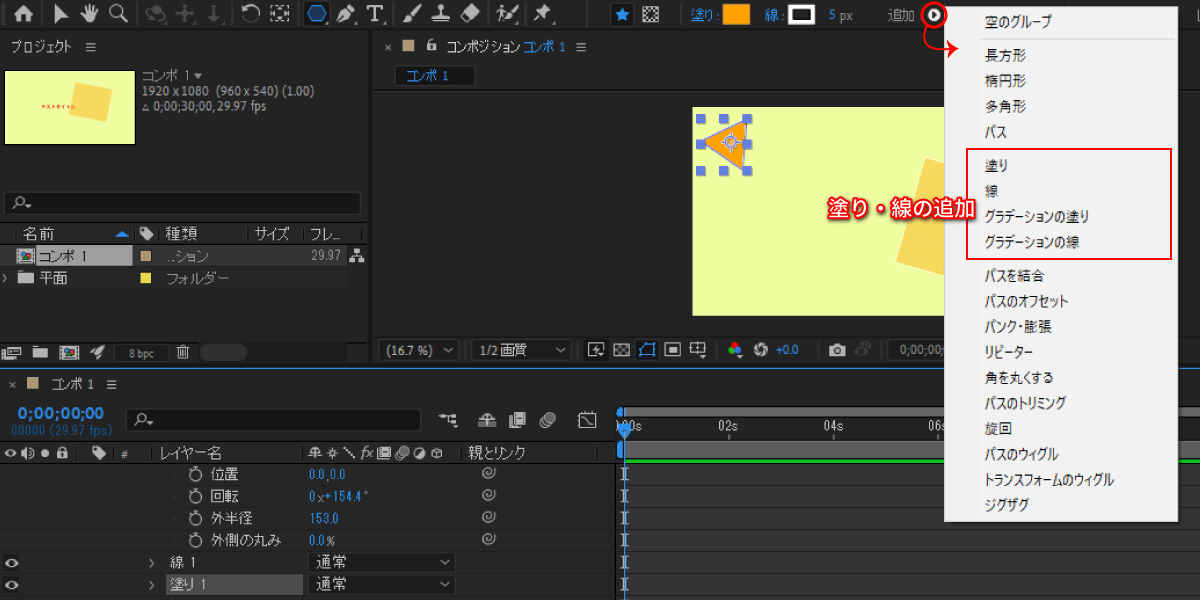Click the 8 bpc color depth button
The width and height of the screenshot is (1200, 600).
click(141, 353)
